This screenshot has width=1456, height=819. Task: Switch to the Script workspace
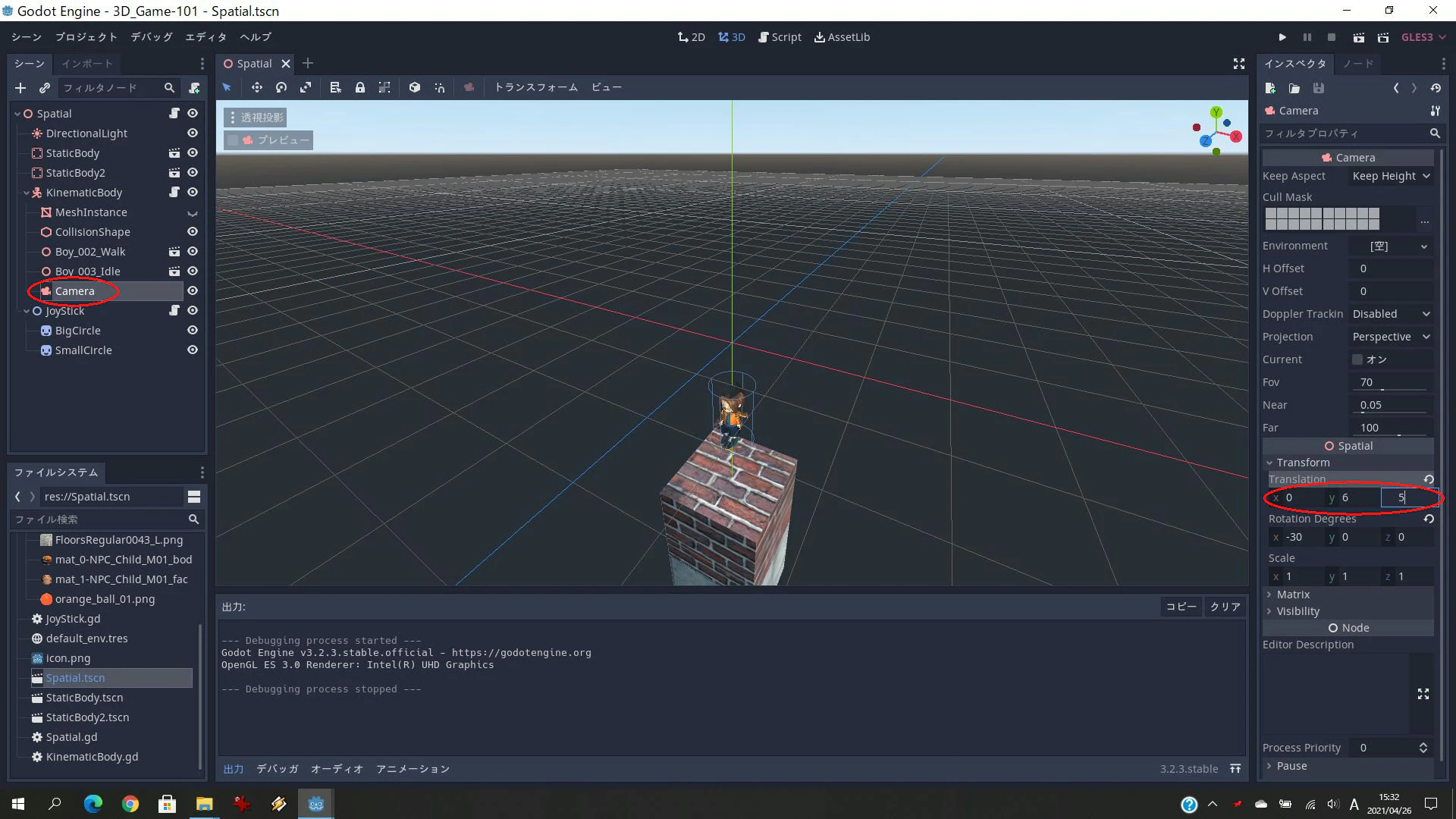point(780,37)
